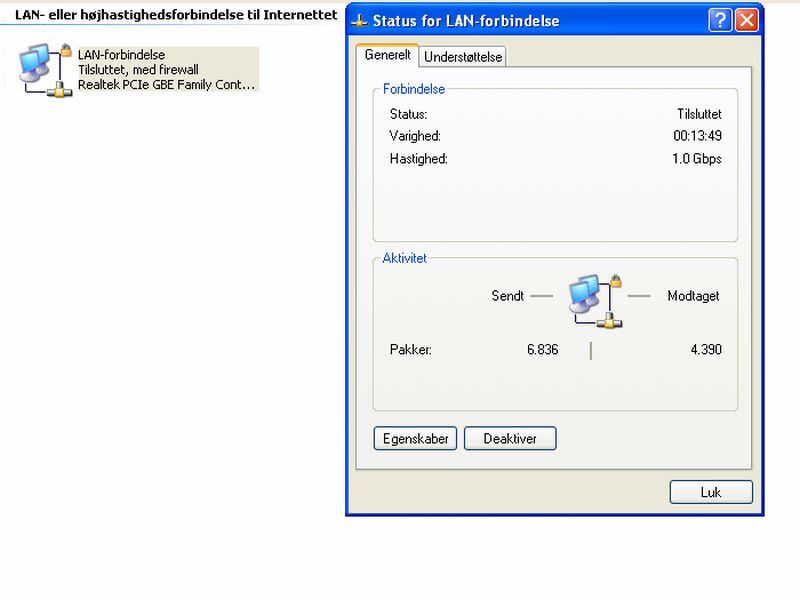The height and width of the screenshot is (600, 800).
Task: Click the heading 'LAN- eller højhastighedsforbindelse til Internettet'
Action: (x=176, y=15)
